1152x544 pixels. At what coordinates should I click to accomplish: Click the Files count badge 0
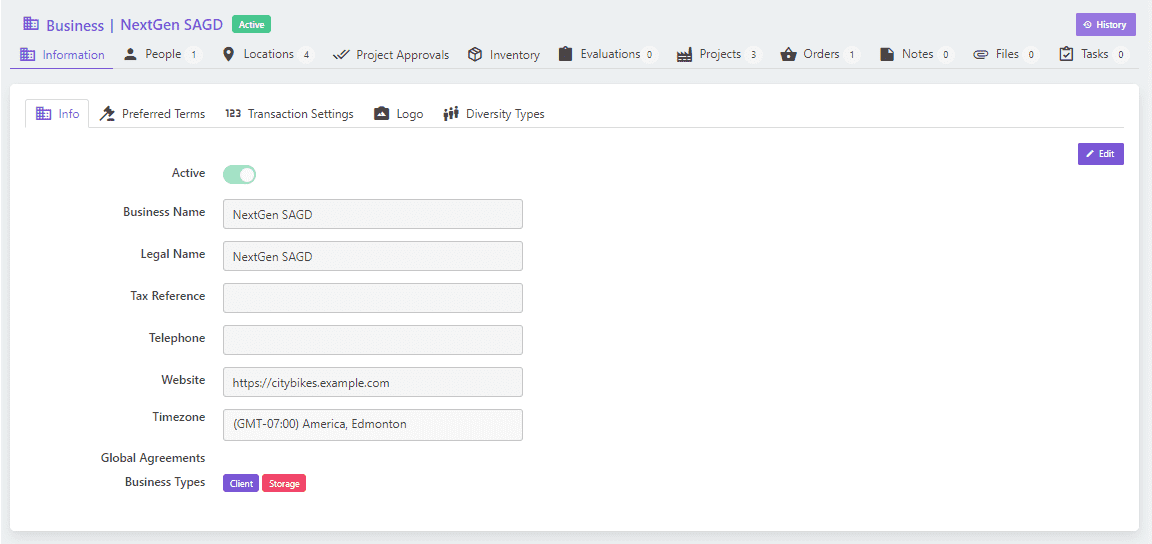[1031, 54]
